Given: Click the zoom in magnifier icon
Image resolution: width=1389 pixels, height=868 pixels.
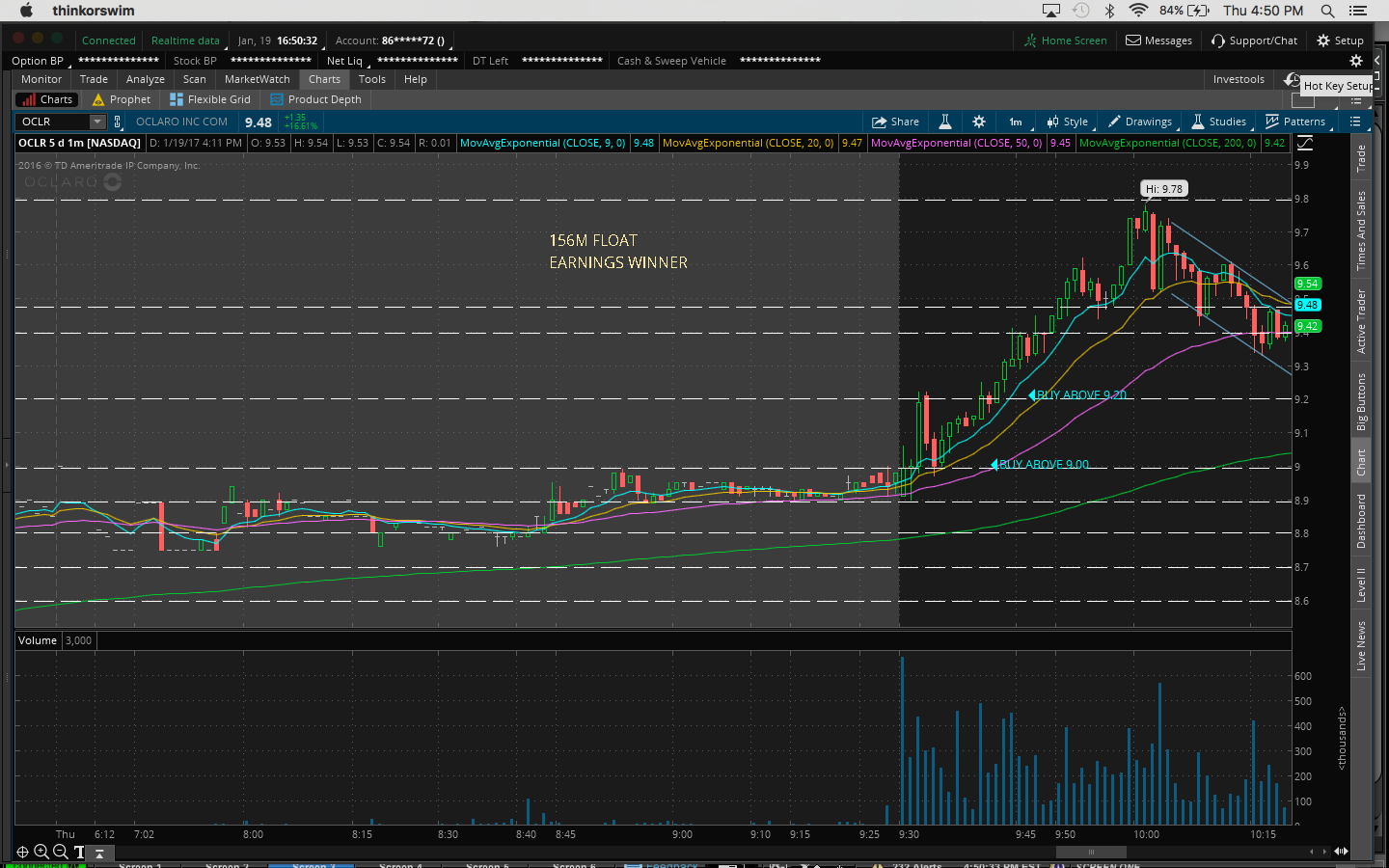Looking at the screenshot, I should click(41, 852).
